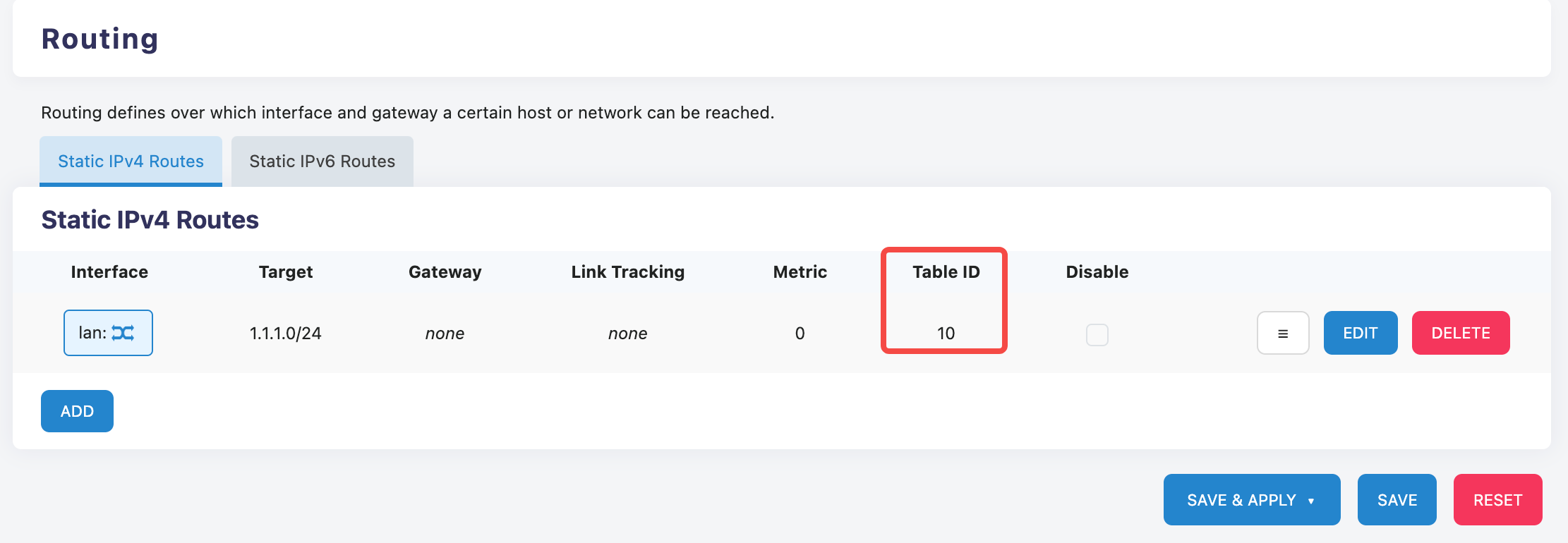Click the Metric value 0
Screen dimensions: 1568x543
point(800,334)
